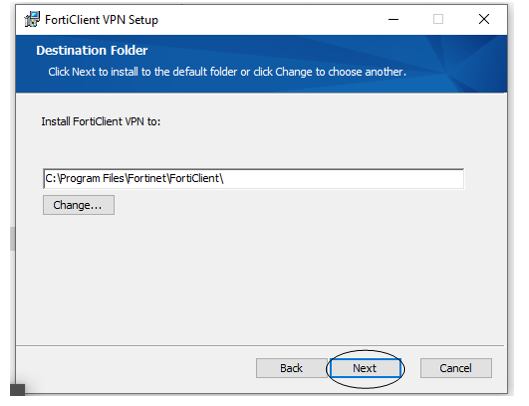This screenshot has height=406, width=529.
Task: Close the FortiClient VPN Setup dialog
Action: pyautogui.click(x=484, y=19)
